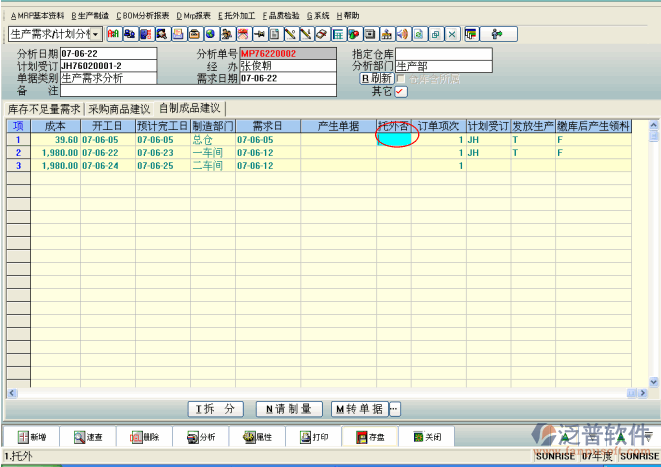Click into the 指定仓库 input field
This screenshot has height=467, width=661.
pyautogui.click(x=443, y=53)
